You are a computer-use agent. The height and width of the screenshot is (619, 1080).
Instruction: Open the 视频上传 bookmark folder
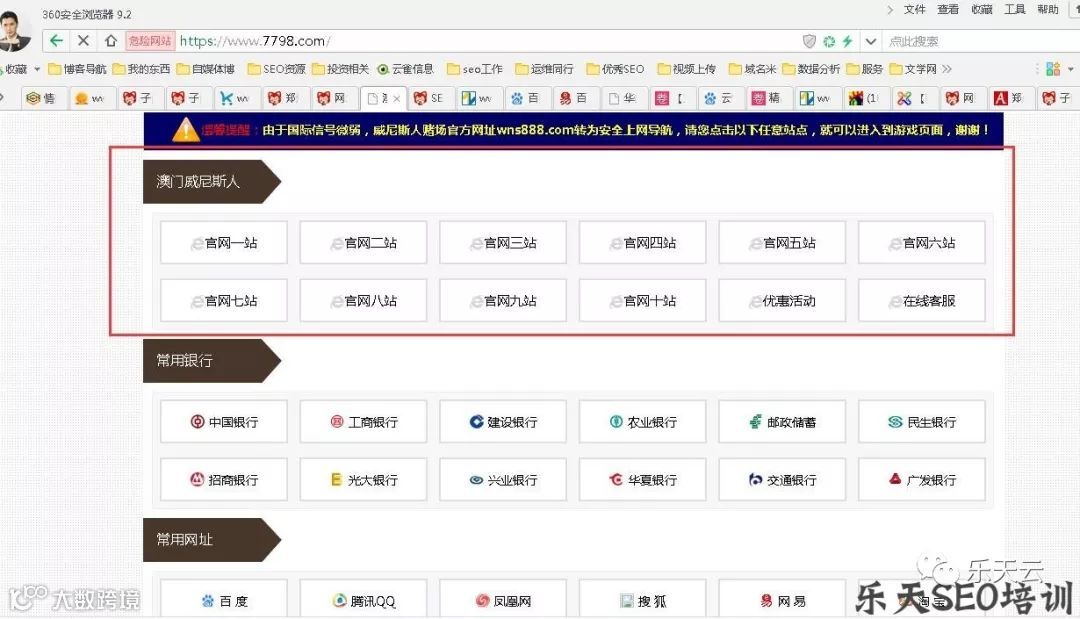pyautogui.click(x=686, y=69)
